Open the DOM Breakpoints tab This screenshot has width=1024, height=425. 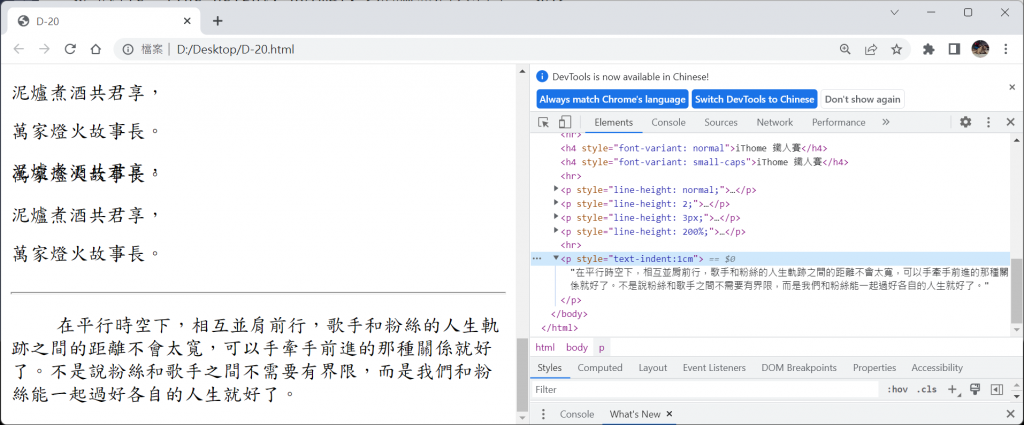[x=799, y=368]
